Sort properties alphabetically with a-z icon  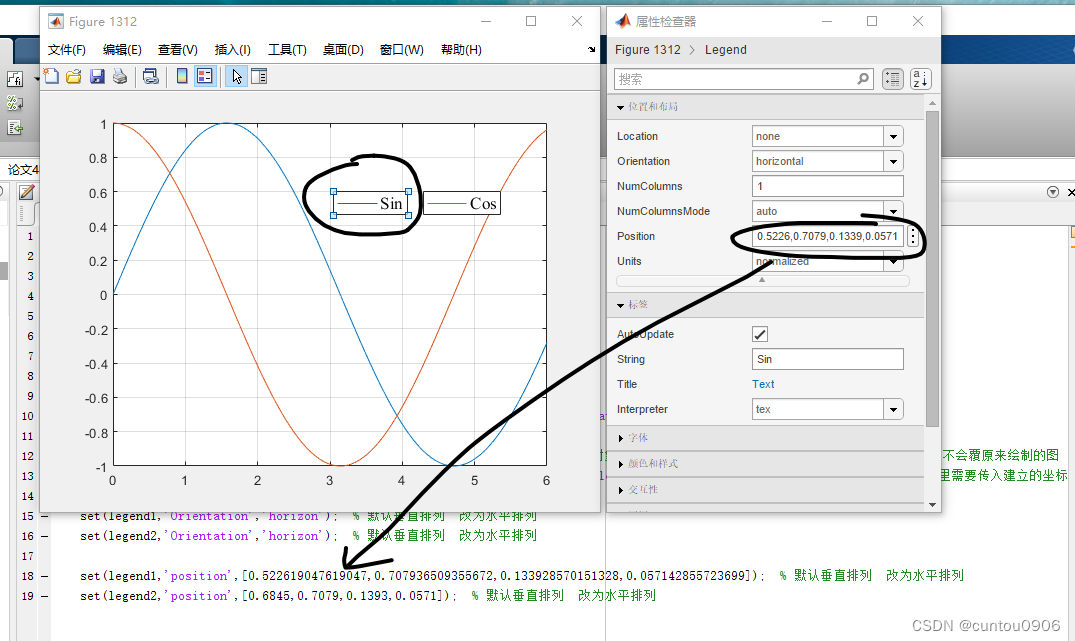point(921,80)
